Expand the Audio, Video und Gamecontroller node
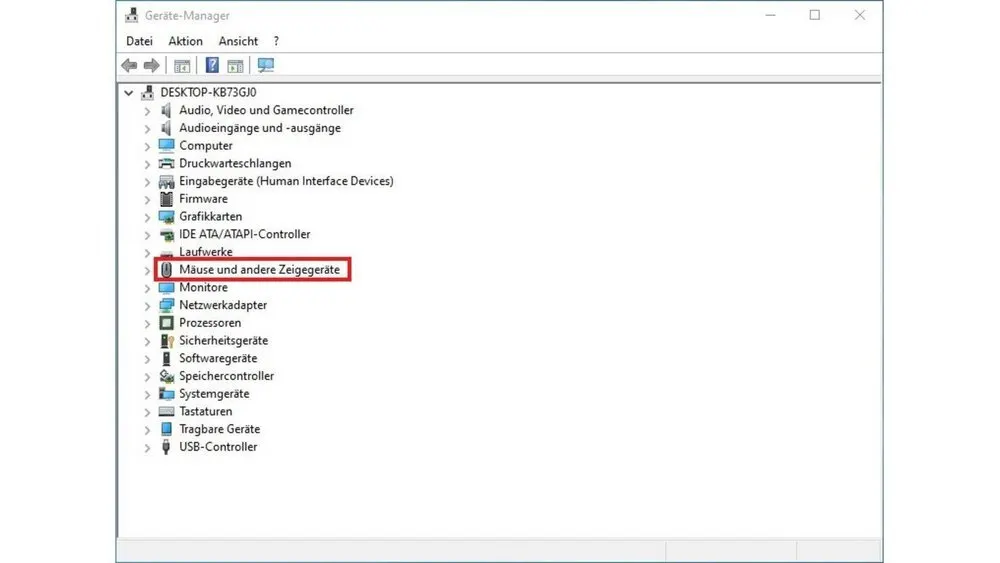The image size is (1000, 563). click(x=147, y=111)
